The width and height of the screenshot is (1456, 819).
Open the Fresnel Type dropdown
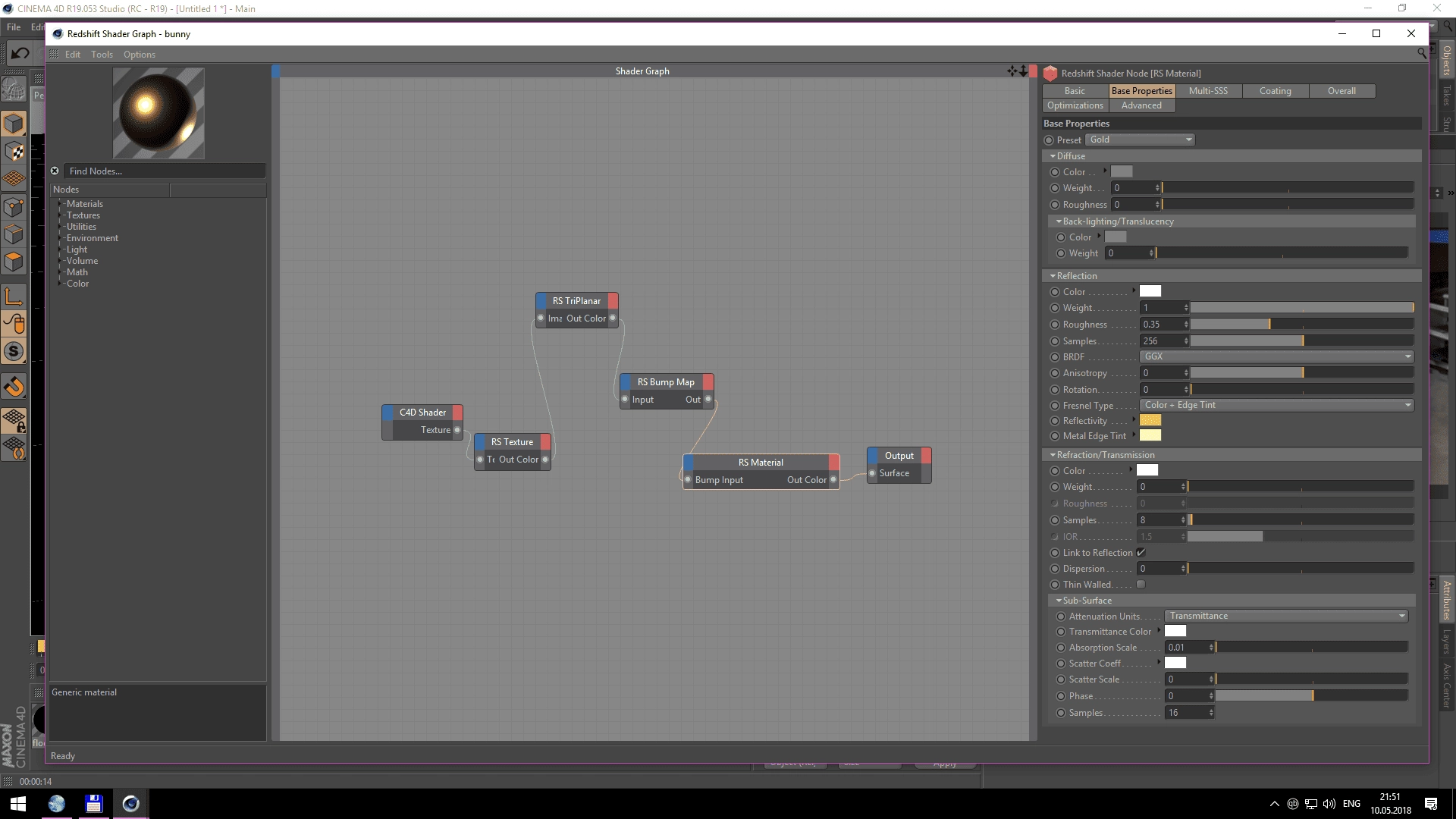[x=1277, y=405]
